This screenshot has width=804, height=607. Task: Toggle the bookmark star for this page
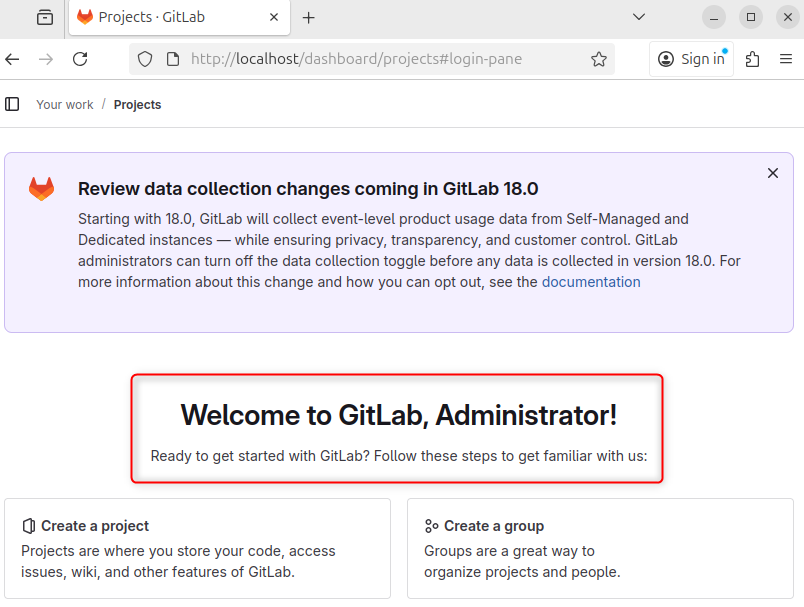[599, 59]
